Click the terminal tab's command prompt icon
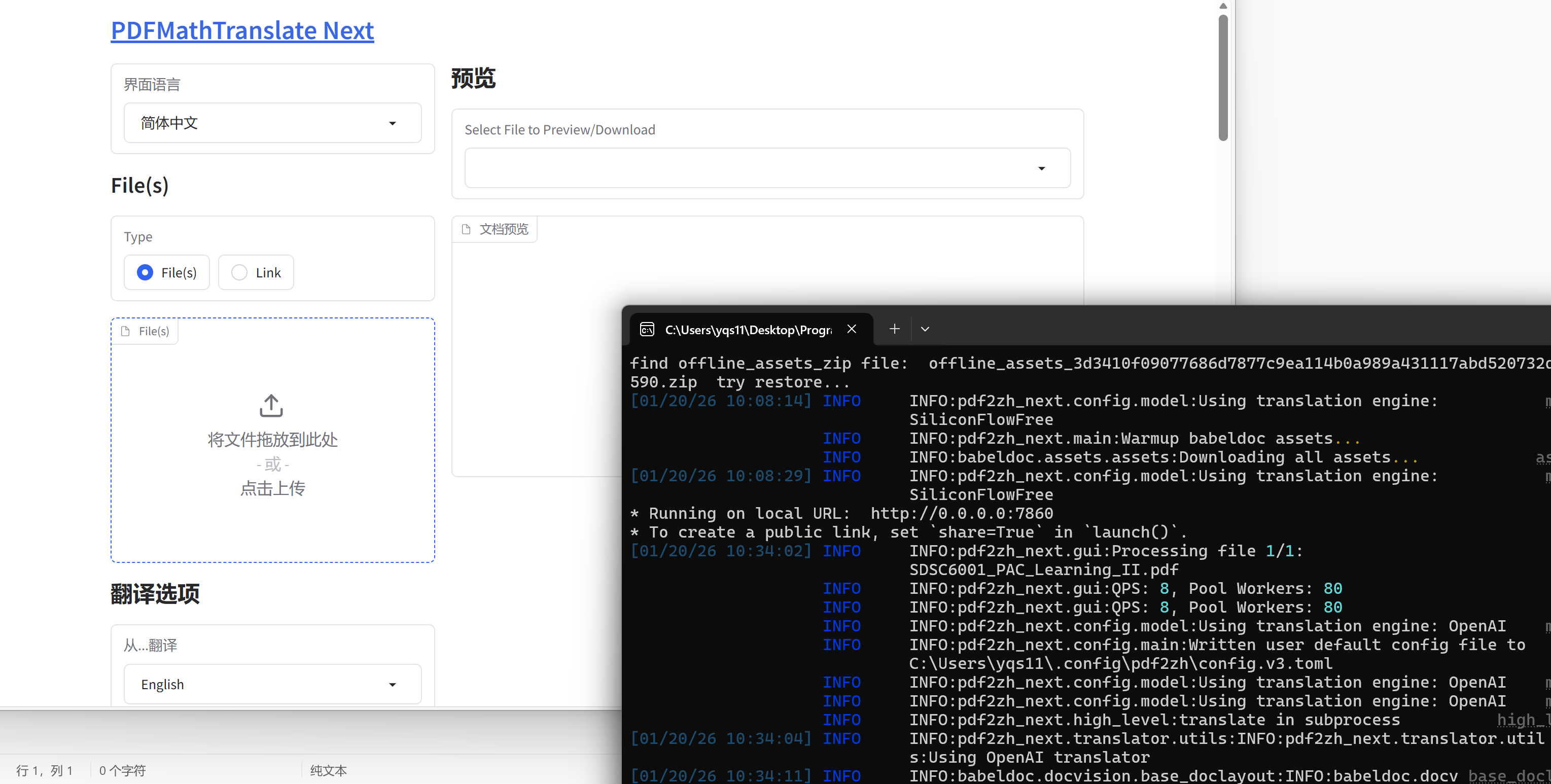The width and height of the screenshot is (1551, 784). [x=647, y=330]
